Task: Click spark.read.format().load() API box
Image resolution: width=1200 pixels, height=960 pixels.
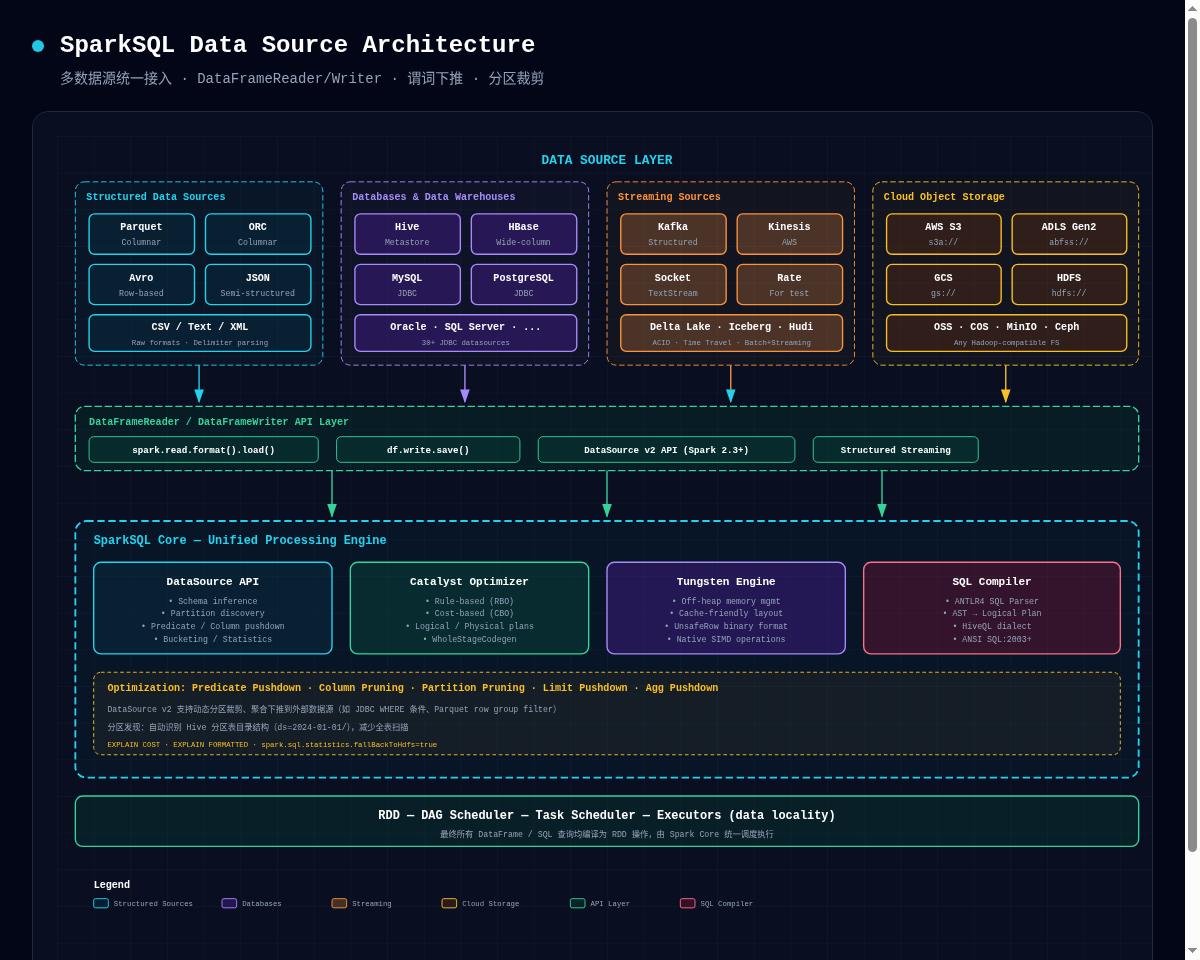Action: point(204,450)
